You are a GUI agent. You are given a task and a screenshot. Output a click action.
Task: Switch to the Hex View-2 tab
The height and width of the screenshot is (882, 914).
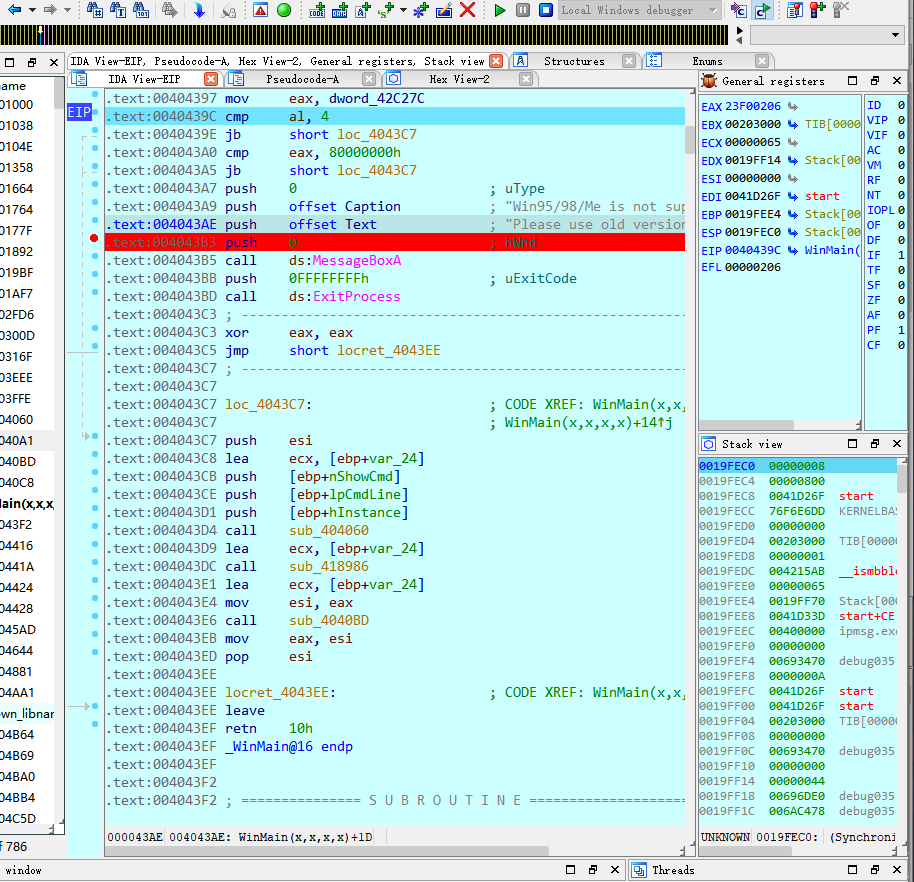pos(458,79)
